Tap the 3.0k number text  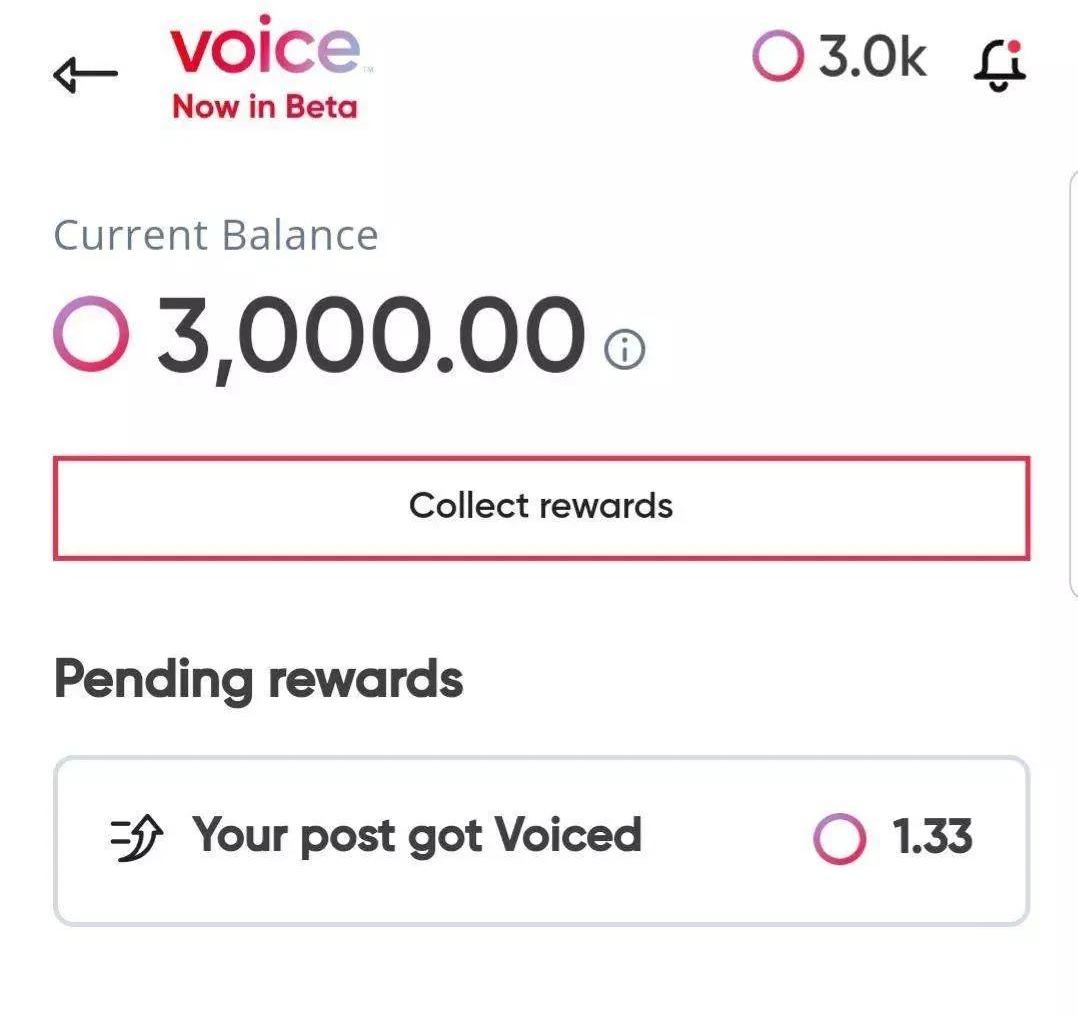pos(872,59)
